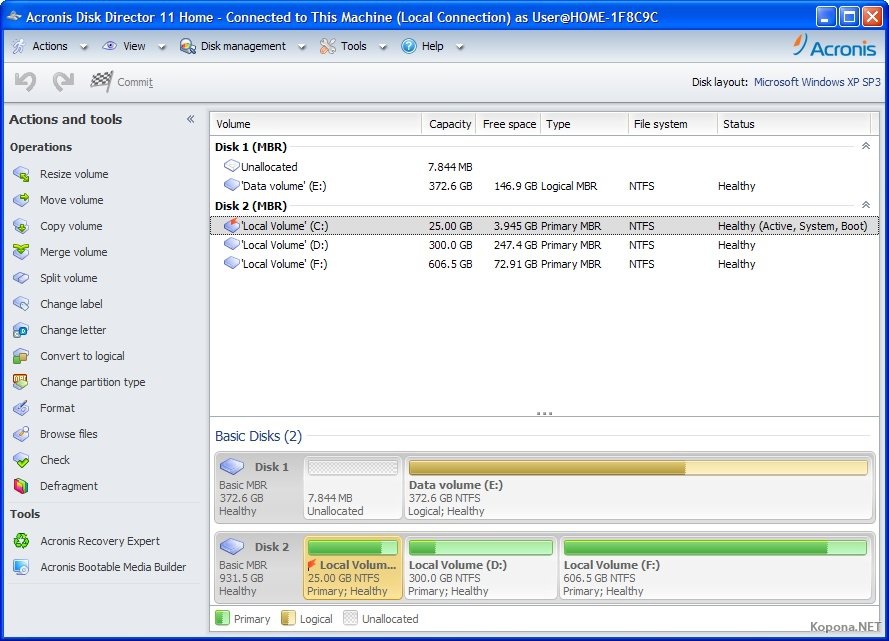
Task: Click the Check volume icon
Action: 21,460
